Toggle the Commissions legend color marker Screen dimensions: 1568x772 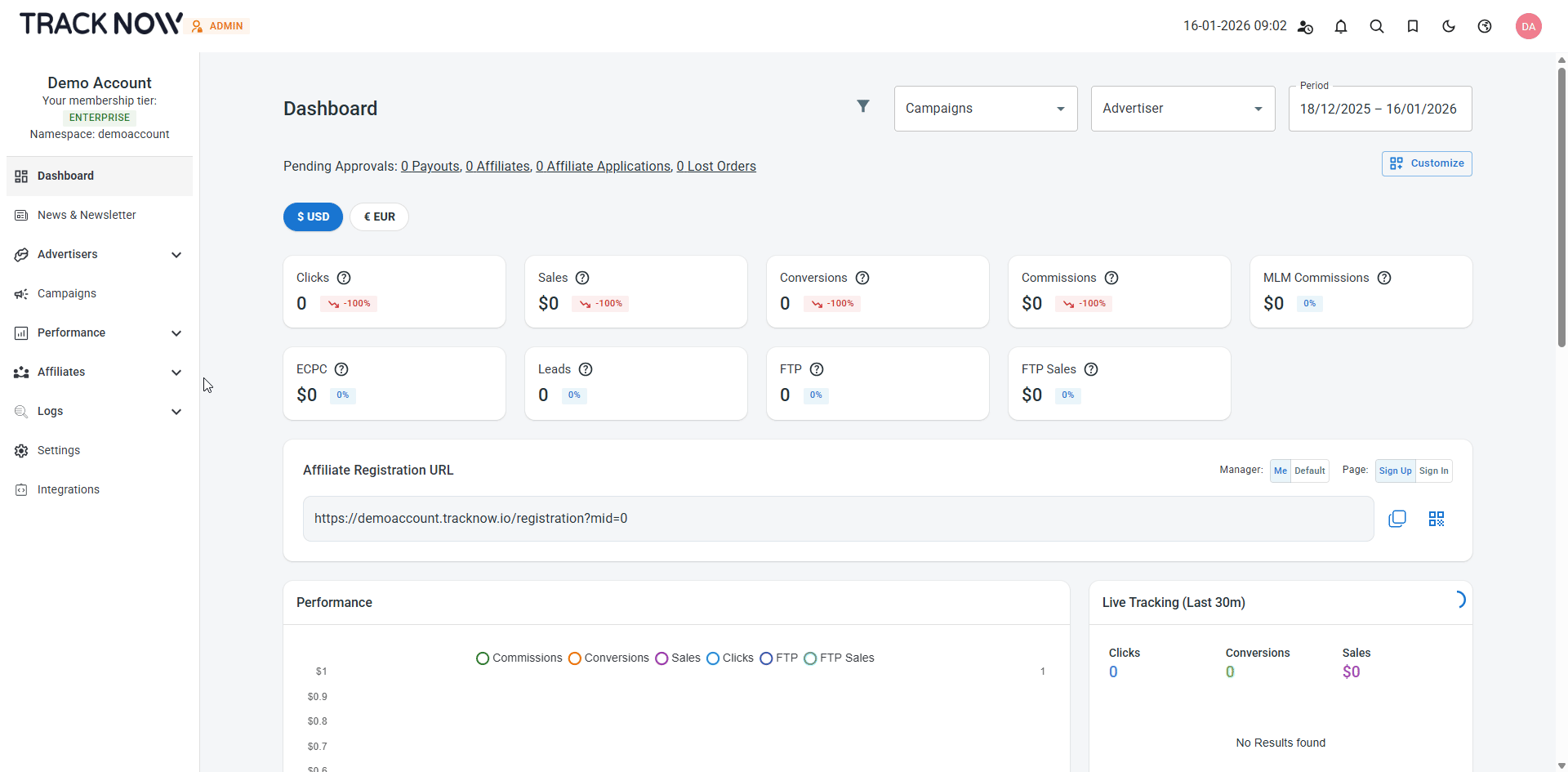pyautogui.click(x=483, y=658)
